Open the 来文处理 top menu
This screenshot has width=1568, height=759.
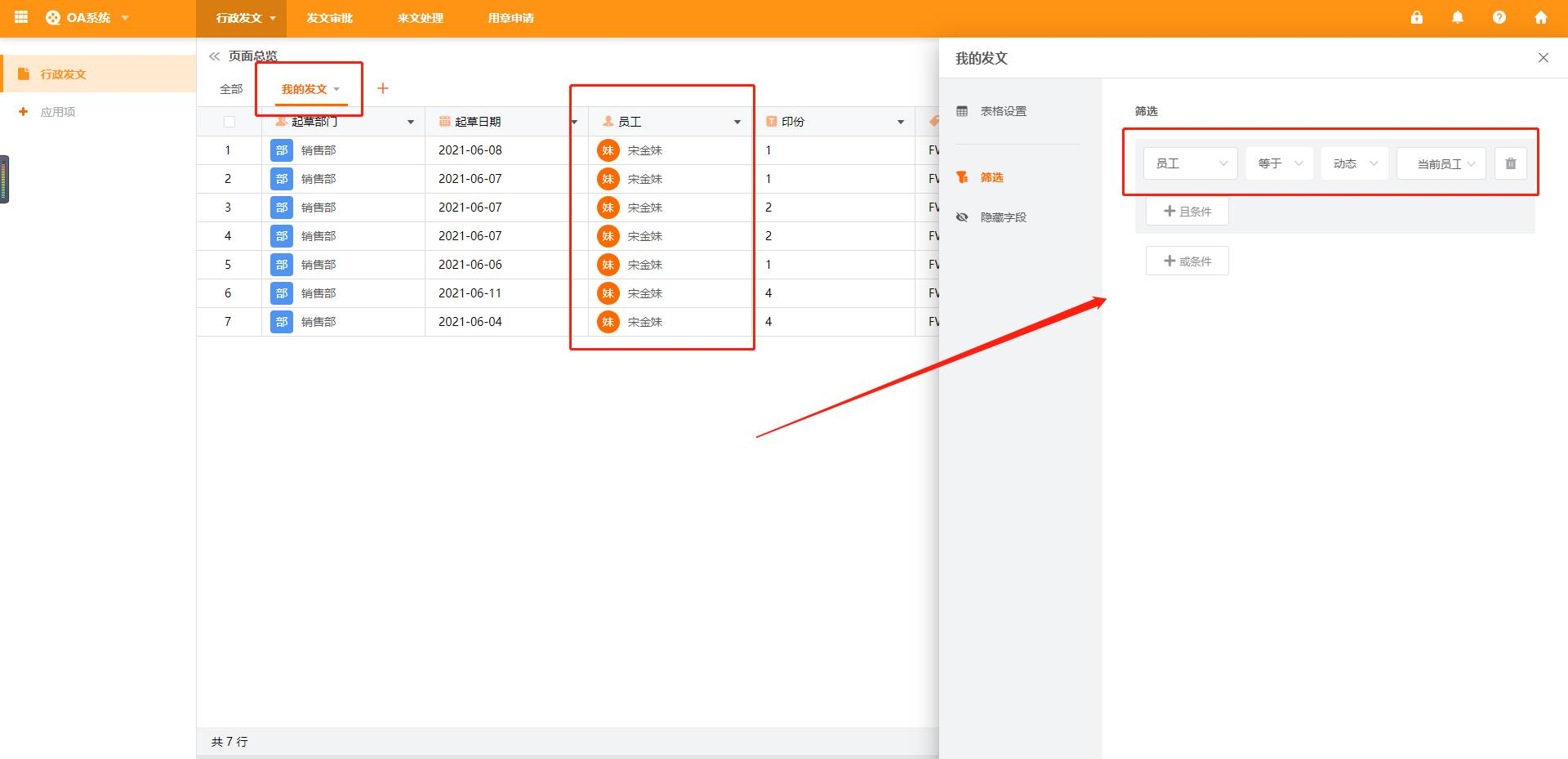421,18
